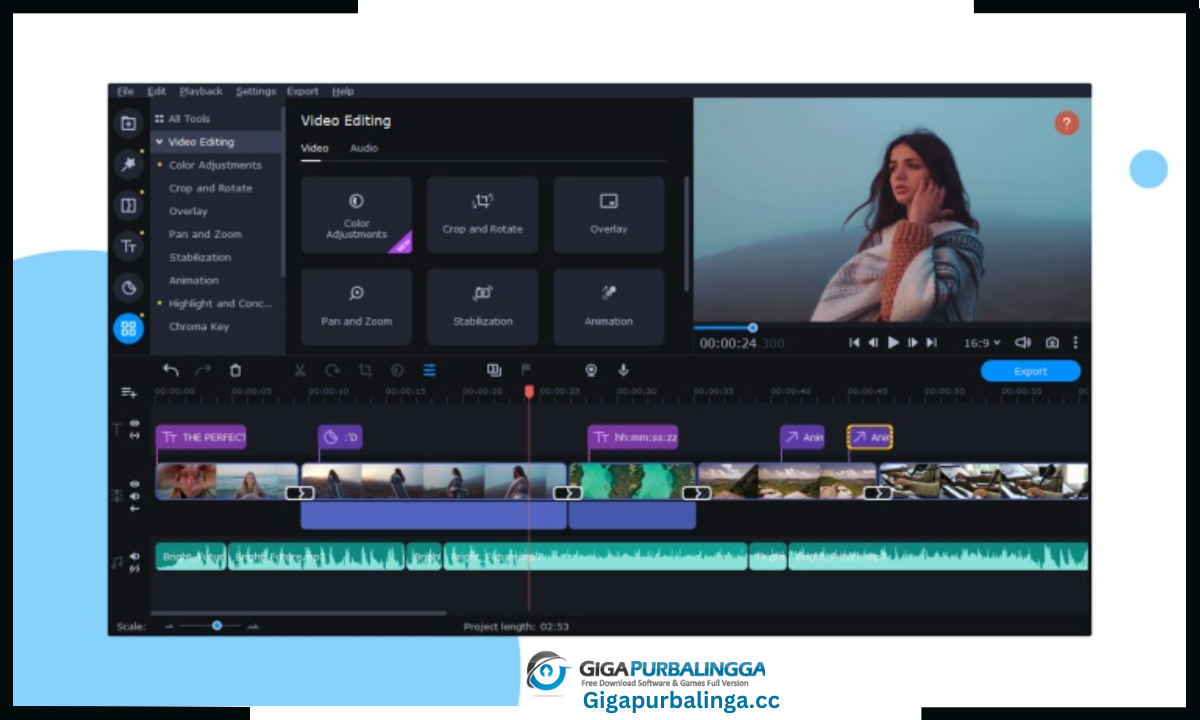Click the Delete trash can icon
1200x720 pixels.
click(235, 370)
